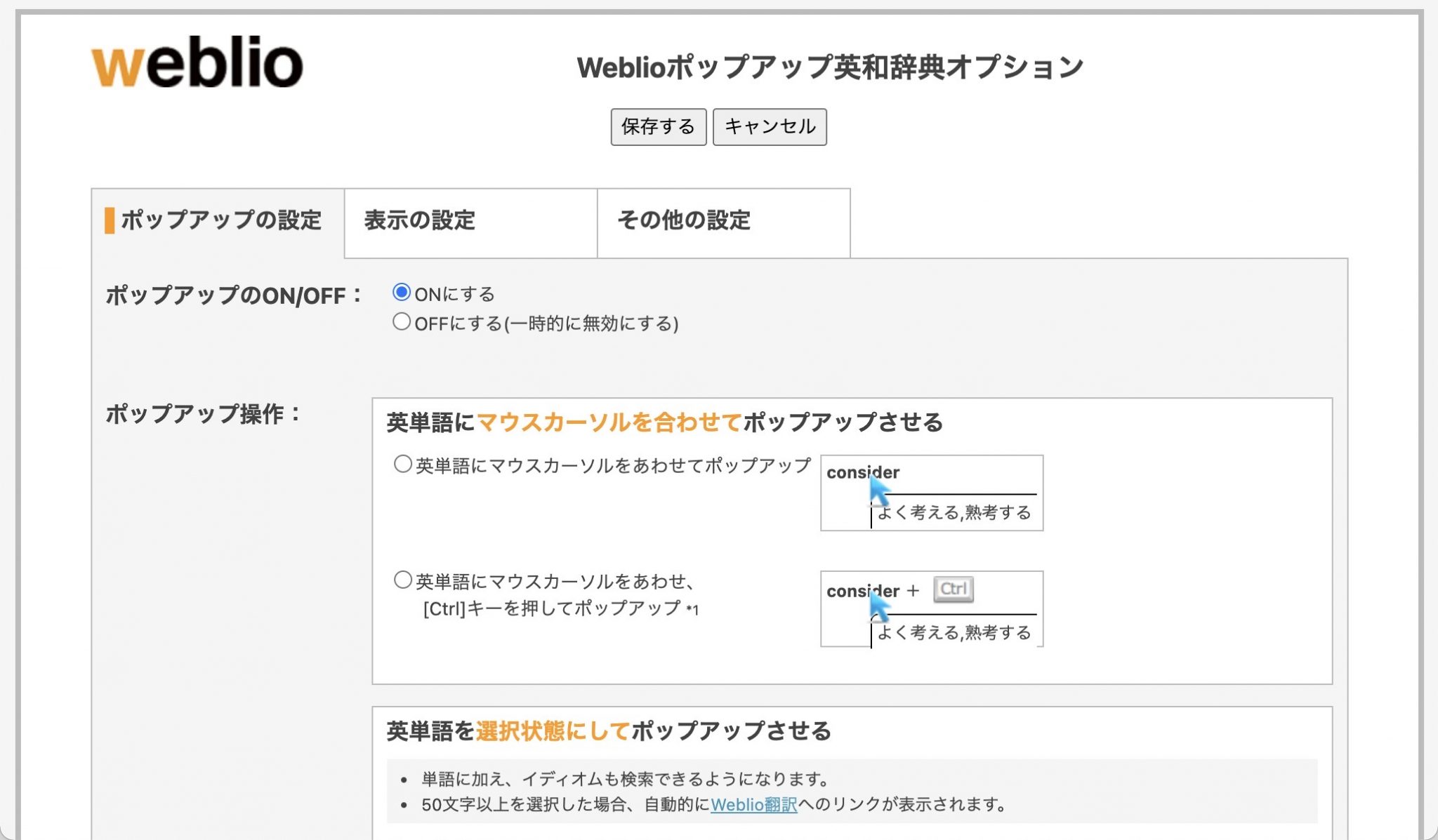Click the orange marker beside ポップアップの設定
Image resolution: width=1438 pixels, height=840 pixels.
(x=110, y=221)
